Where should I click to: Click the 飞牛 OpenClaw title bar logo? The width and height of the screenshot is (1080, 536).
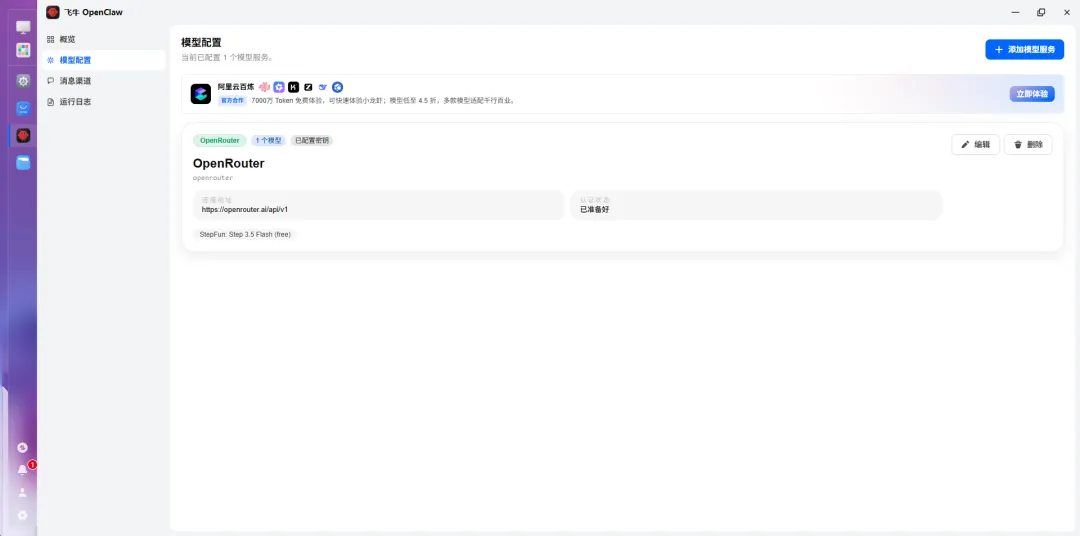click(x=53, y=12)
